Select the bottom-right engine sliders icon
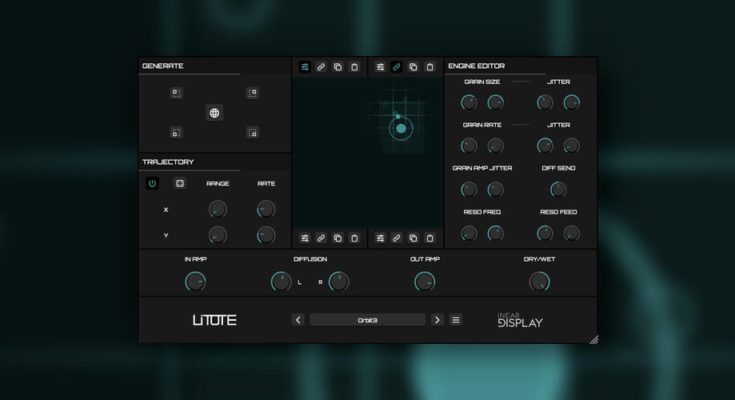Image resolution: width=735 pixels, height=400 pixels. 380,238
